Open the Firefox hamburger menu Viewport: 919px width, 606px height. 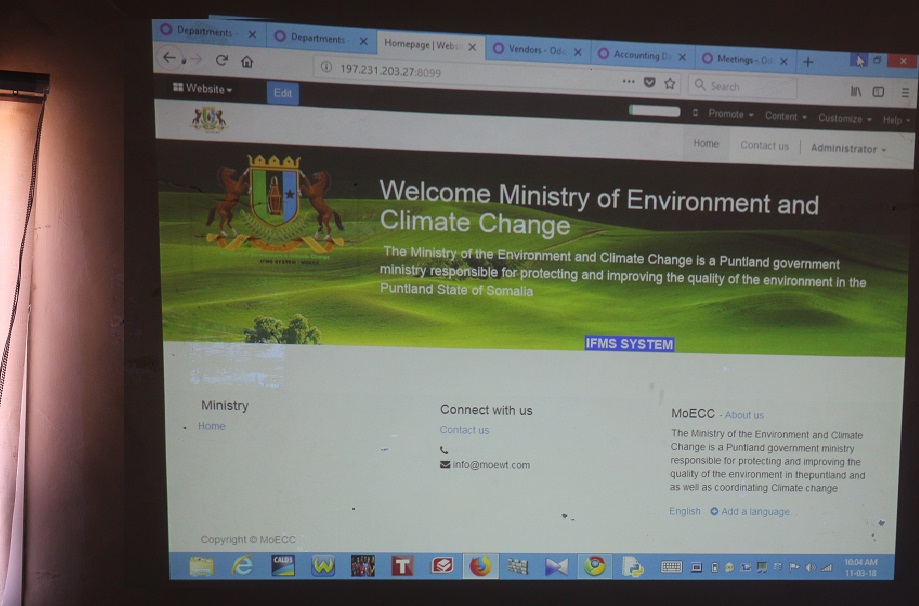(x=906, y=93)
